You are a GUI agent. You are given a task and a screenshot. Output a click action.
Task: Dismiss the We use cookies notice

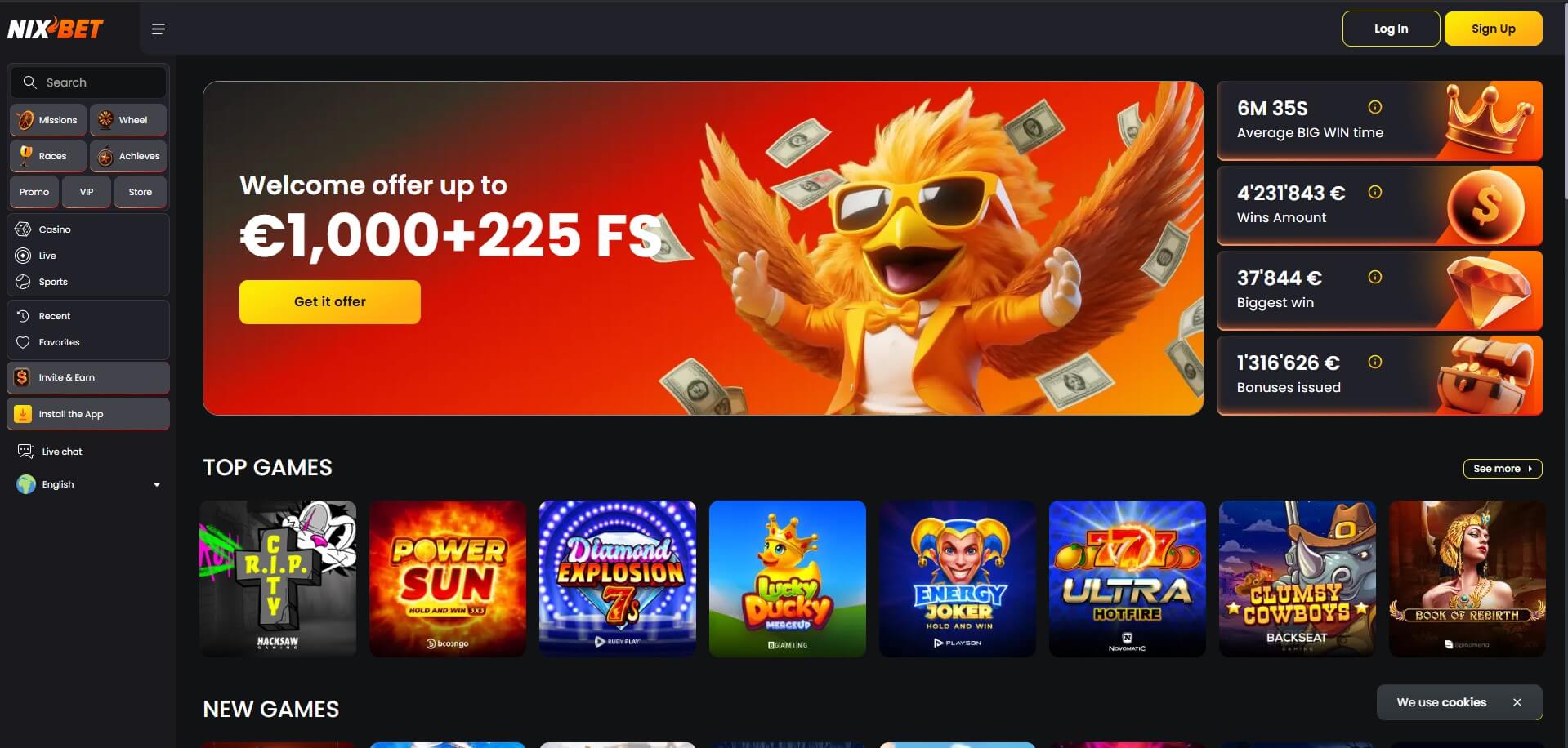pyautogui.click(x=1517, y=702)
